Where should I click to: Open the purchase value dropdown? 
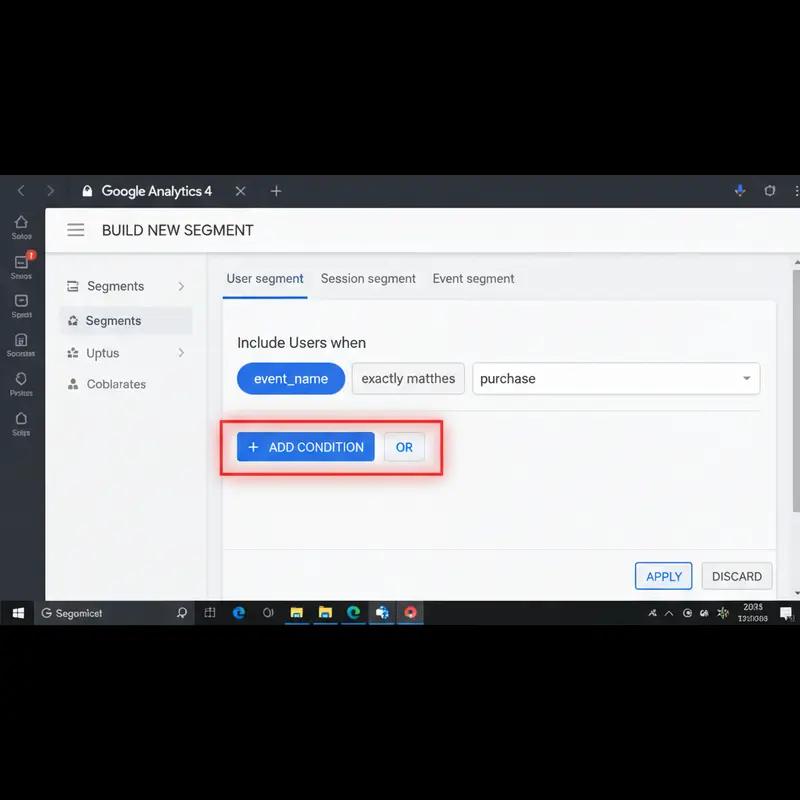[x=746, y=379]
